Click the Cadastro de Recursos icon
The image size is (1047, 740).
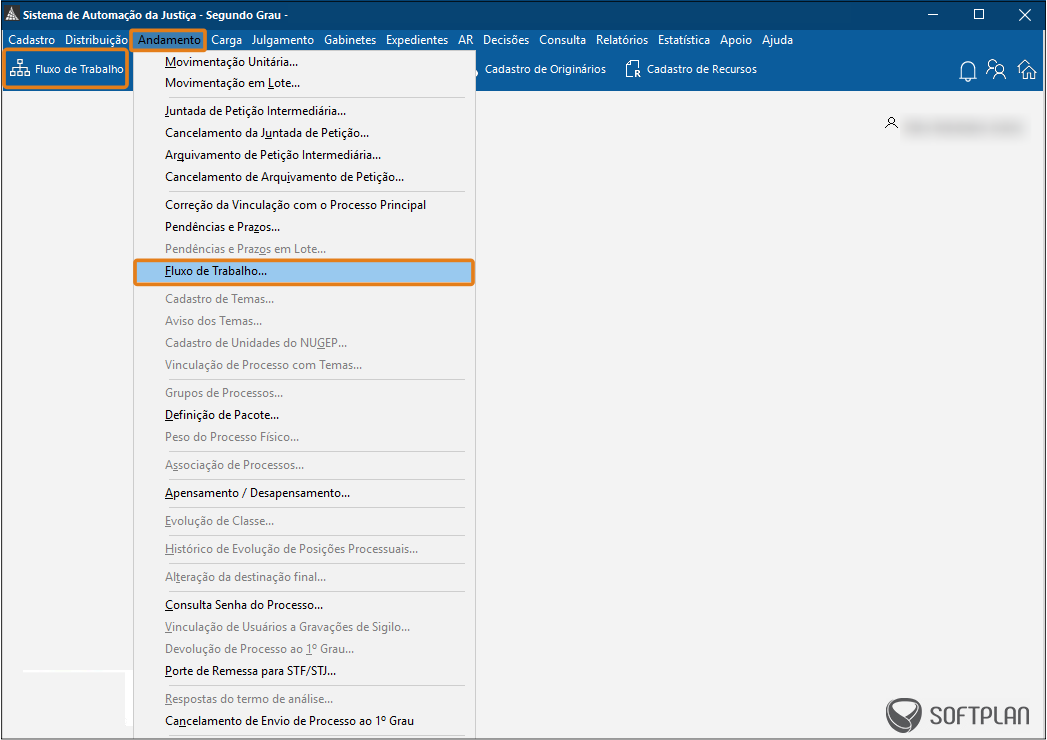pos(632,70)
